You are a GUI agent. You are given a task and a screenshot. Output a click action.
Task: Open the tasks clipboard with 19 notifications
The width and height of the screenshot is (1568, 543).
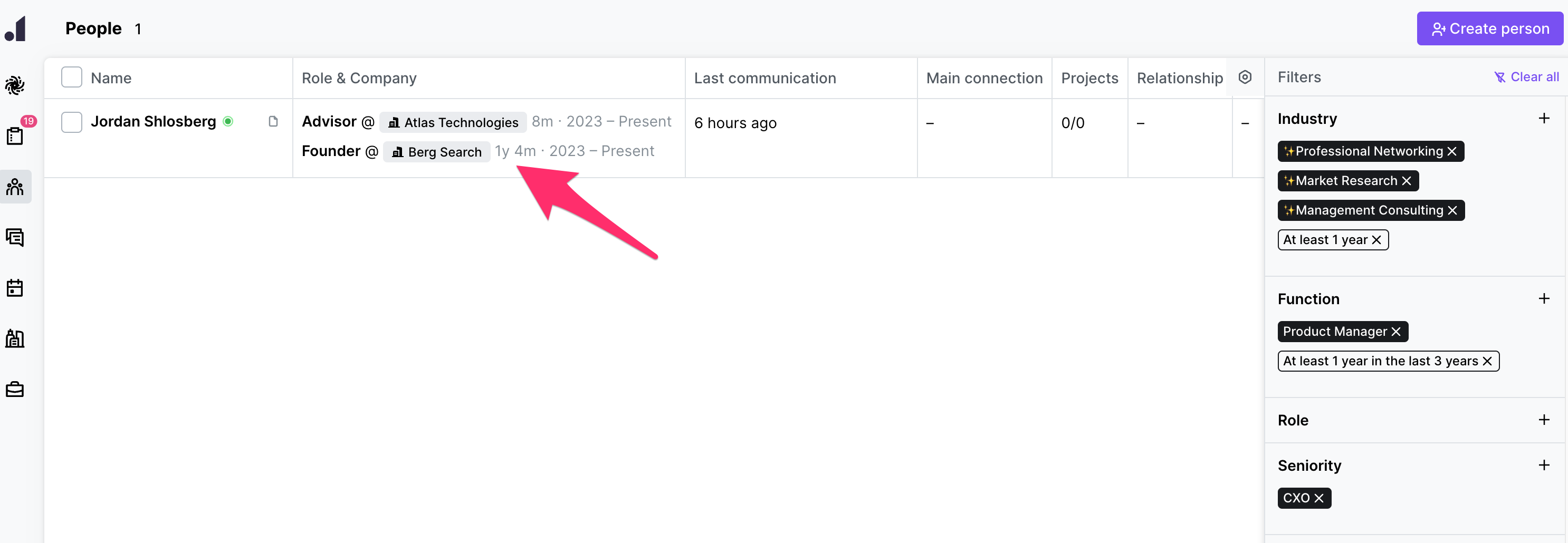(16, 135)
